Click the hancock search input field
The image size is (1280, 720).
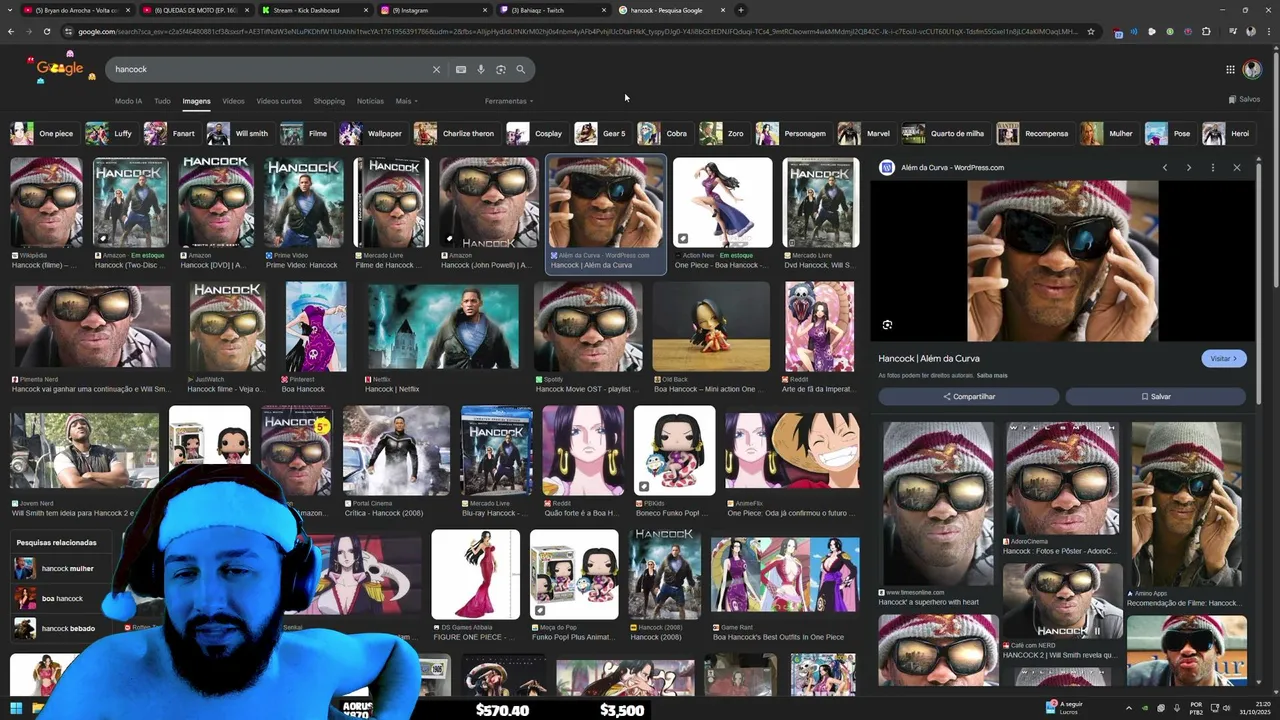270,70
